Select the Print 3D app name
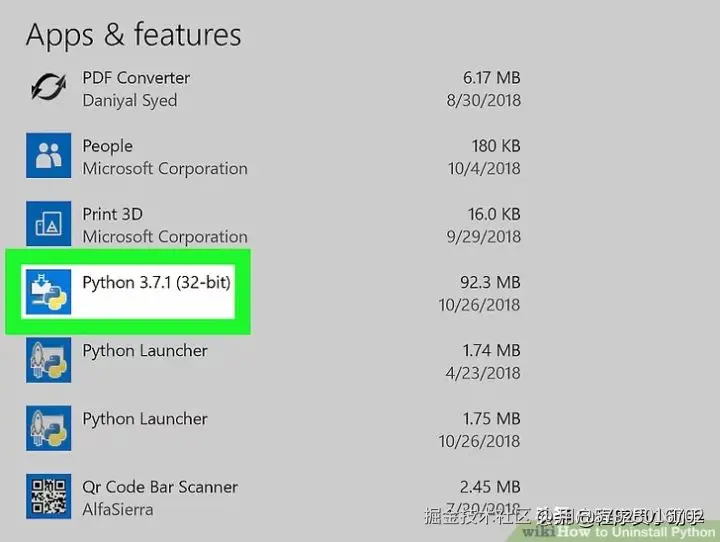Image resolution: width=720 pixels, height=542 pixels. tap(113, 214)
